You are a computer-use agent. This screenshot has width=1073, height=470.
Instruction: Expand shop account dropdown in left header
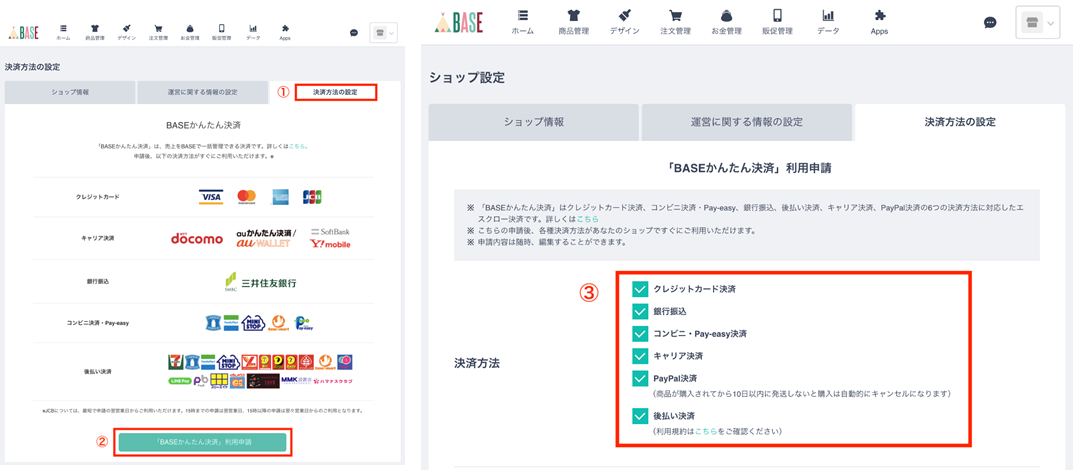[383, 33]
